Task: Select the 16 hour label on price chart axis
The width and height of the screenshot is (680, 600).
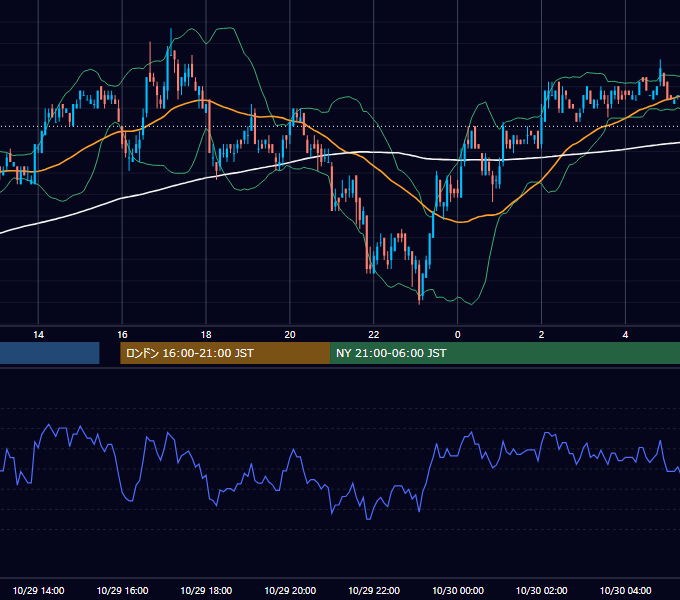Action: 122,335
